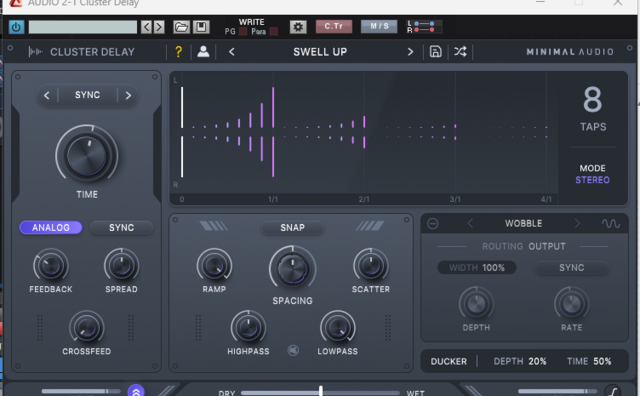Click the SPACING knob
The height and width of the screenshot is (396, 640).
click(x=292, y=269)
